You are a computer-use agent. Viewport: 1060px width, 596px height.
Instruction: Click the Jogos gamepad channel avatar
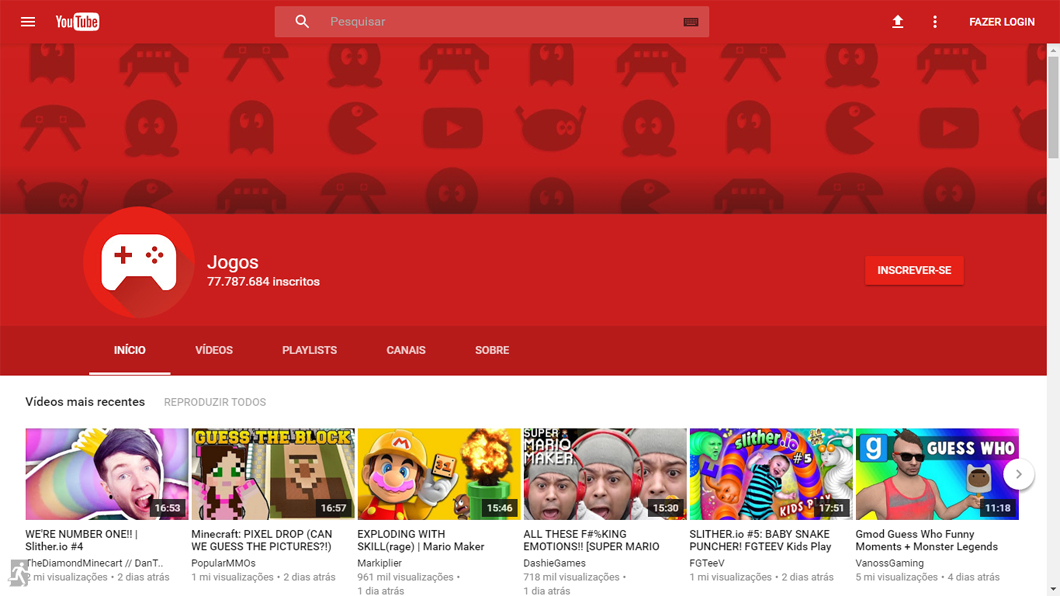coord(139,262)
